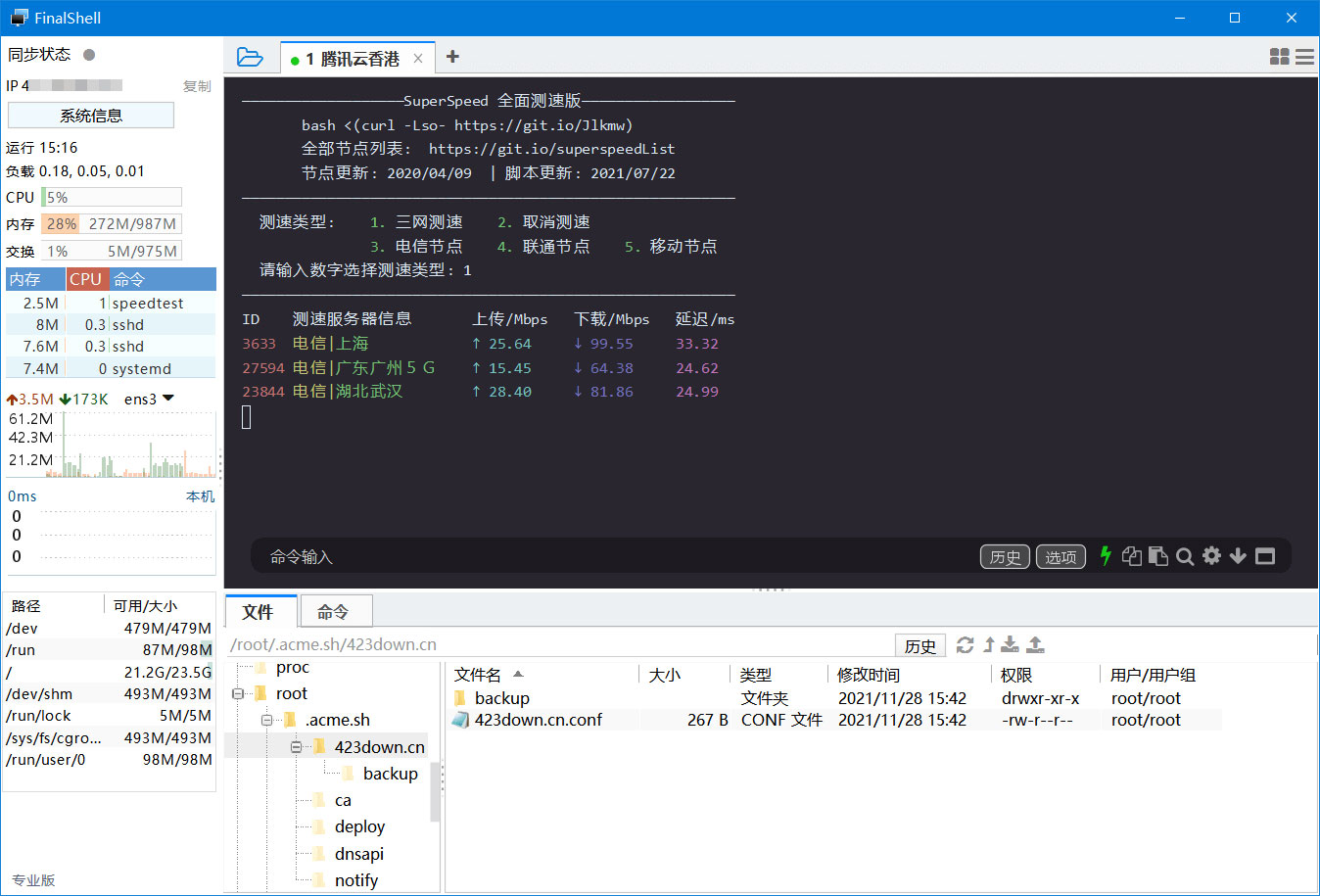
Task: Switch to the 命令 tab
Action: [336, 610]
